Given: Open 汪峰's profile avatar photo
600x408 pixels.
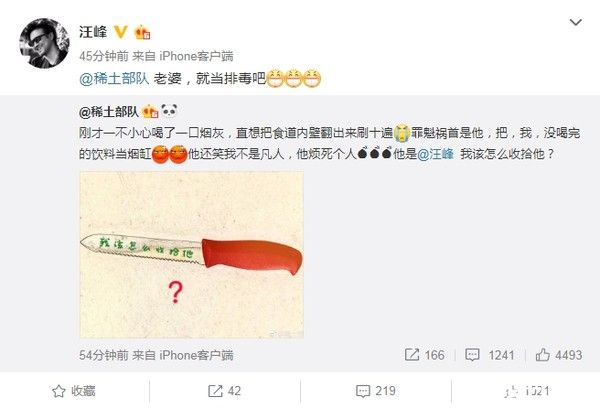Looking at the screenshot, I should pos(44,43).
